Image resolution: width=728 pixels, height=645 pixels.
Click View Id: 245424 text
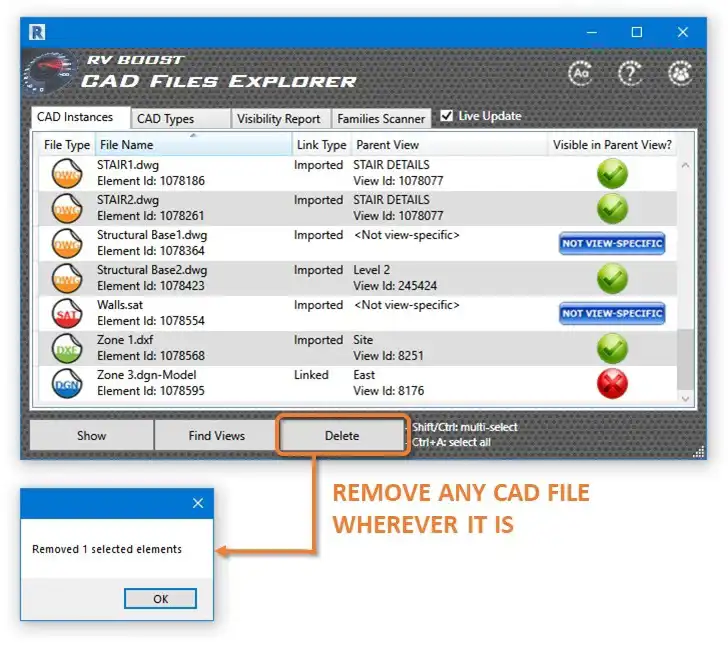(x=395, y=286)
